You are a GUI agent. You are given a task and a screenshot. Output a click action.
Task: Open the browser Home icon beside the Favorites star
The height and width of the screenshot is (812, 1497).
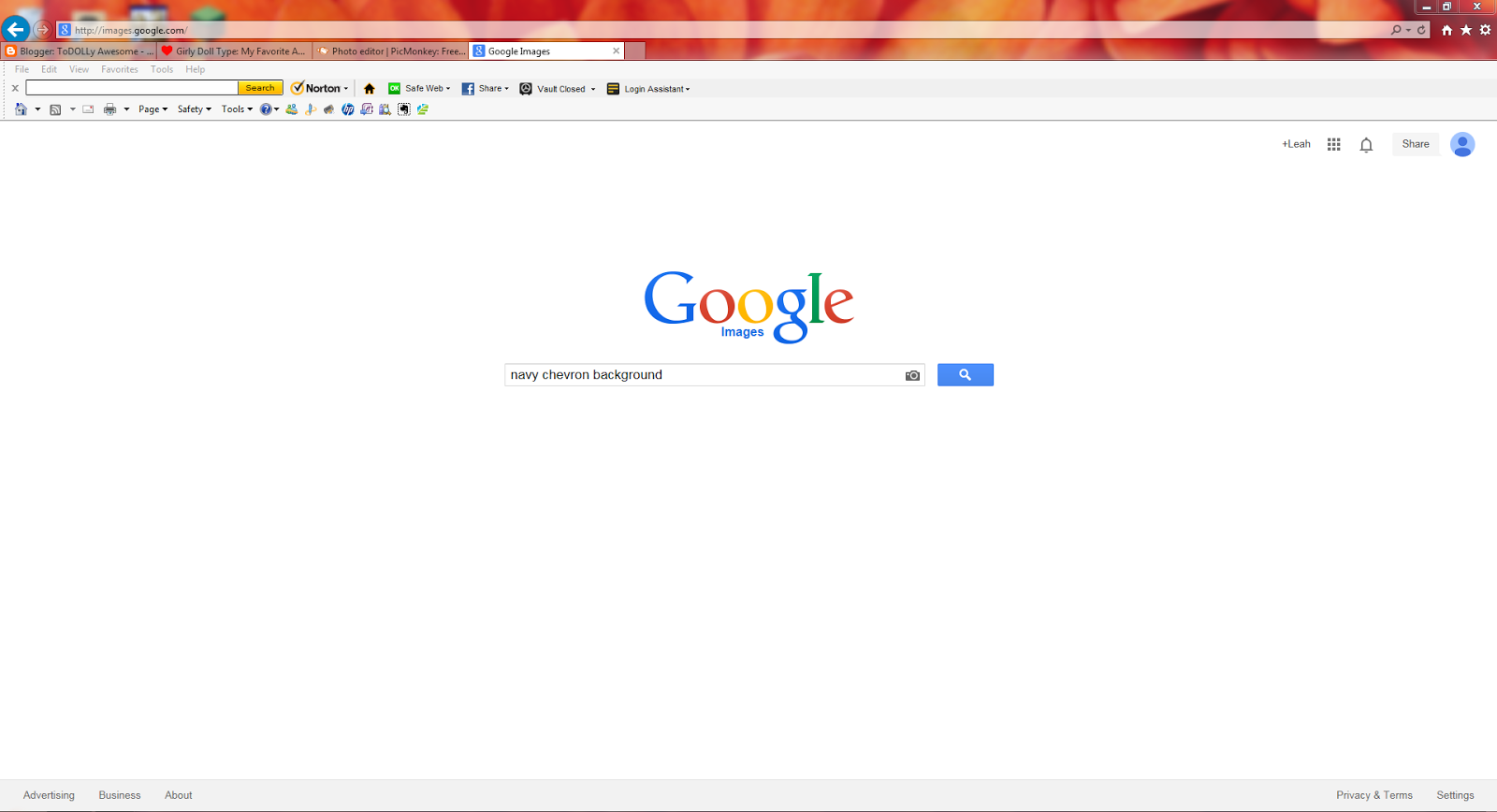point(1446,30)
